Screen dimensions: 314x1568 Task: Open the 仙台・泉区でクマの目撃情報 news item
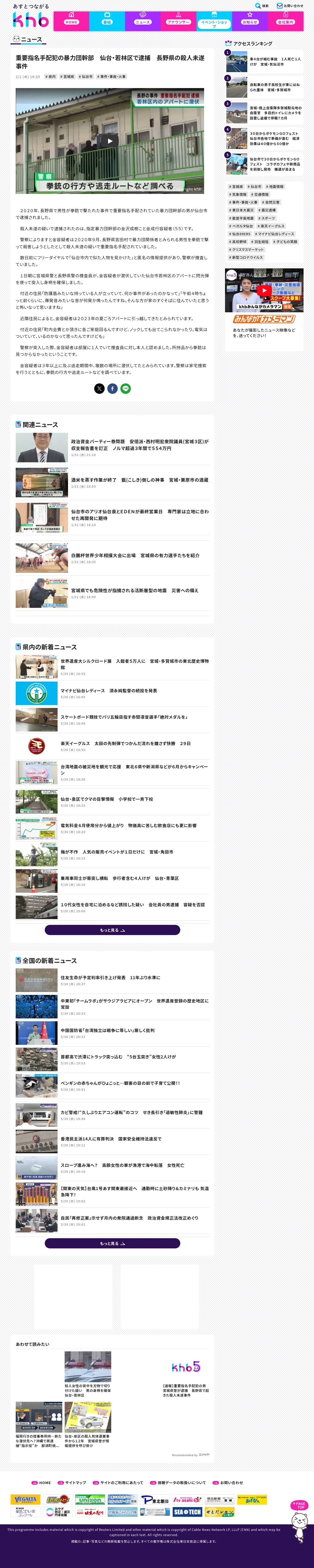coord(112,802)
